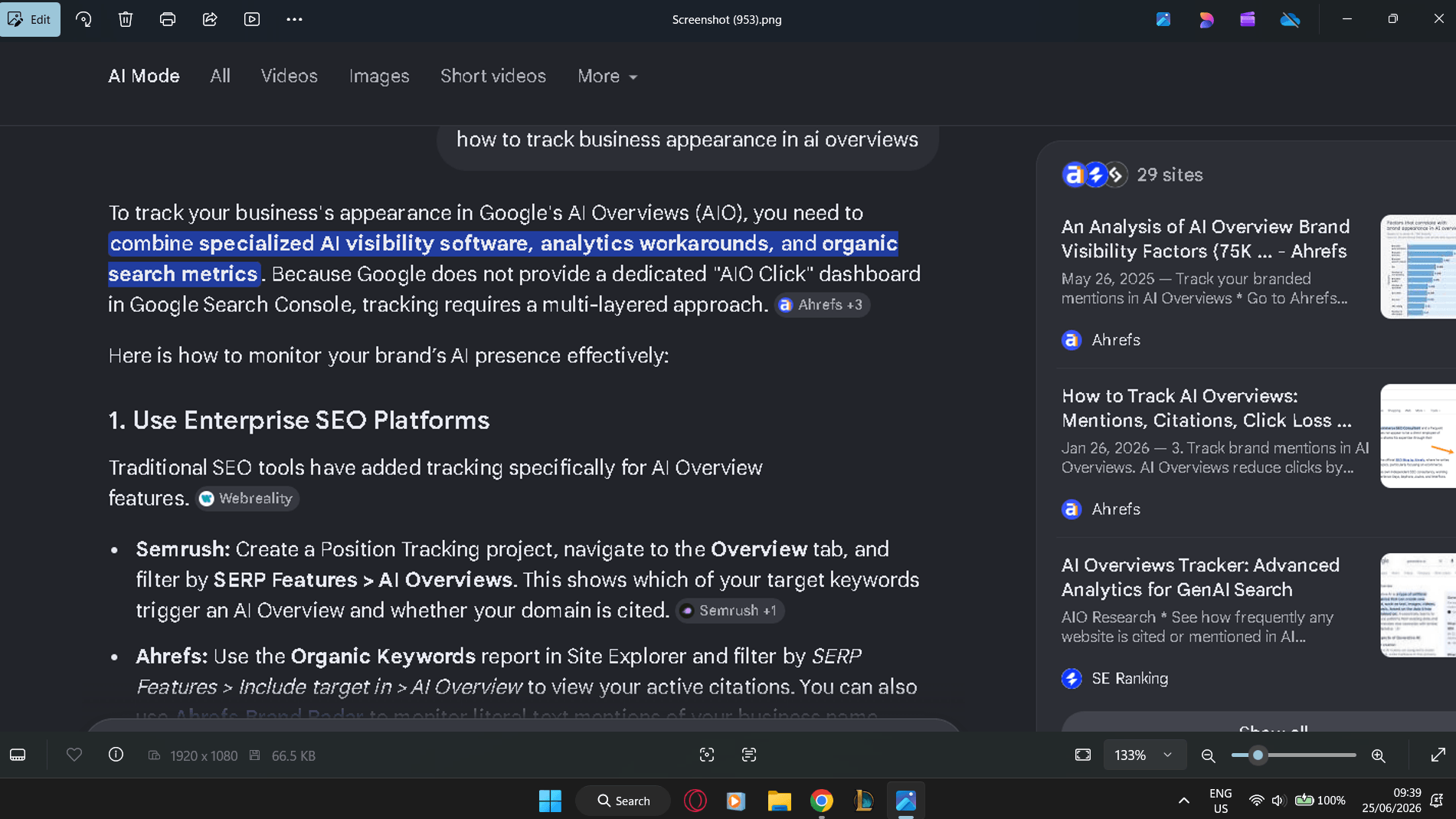
Task: Open the 133% zoom level dropdown
Action: (x=1144, y=755)
